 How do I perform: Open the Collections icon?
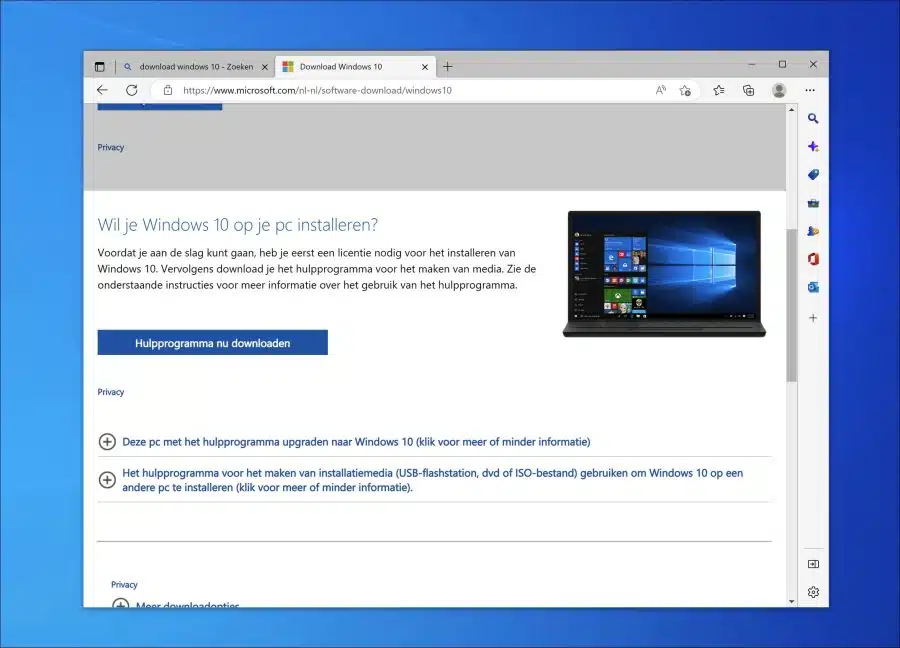click(x=748, y=90)
